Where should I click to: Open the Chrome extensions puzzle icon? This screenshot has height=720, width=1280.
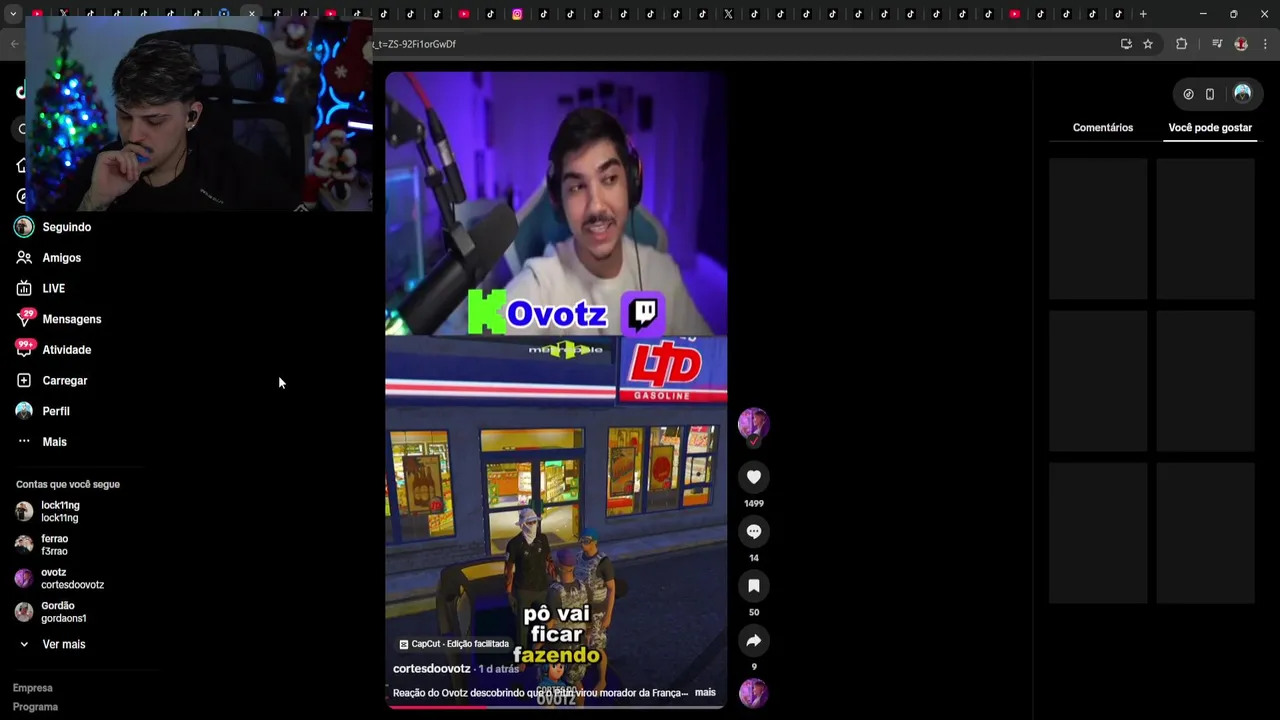click(1181, 44)
